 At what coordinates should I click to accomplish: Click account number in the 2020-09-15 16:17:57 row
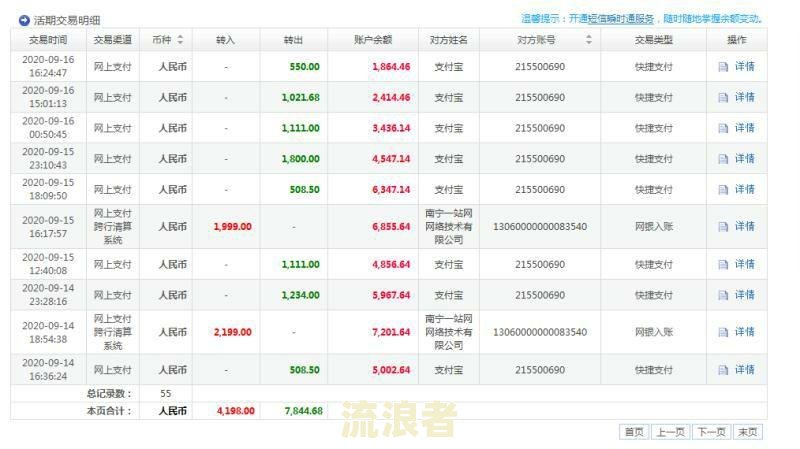tap(540, 227)
